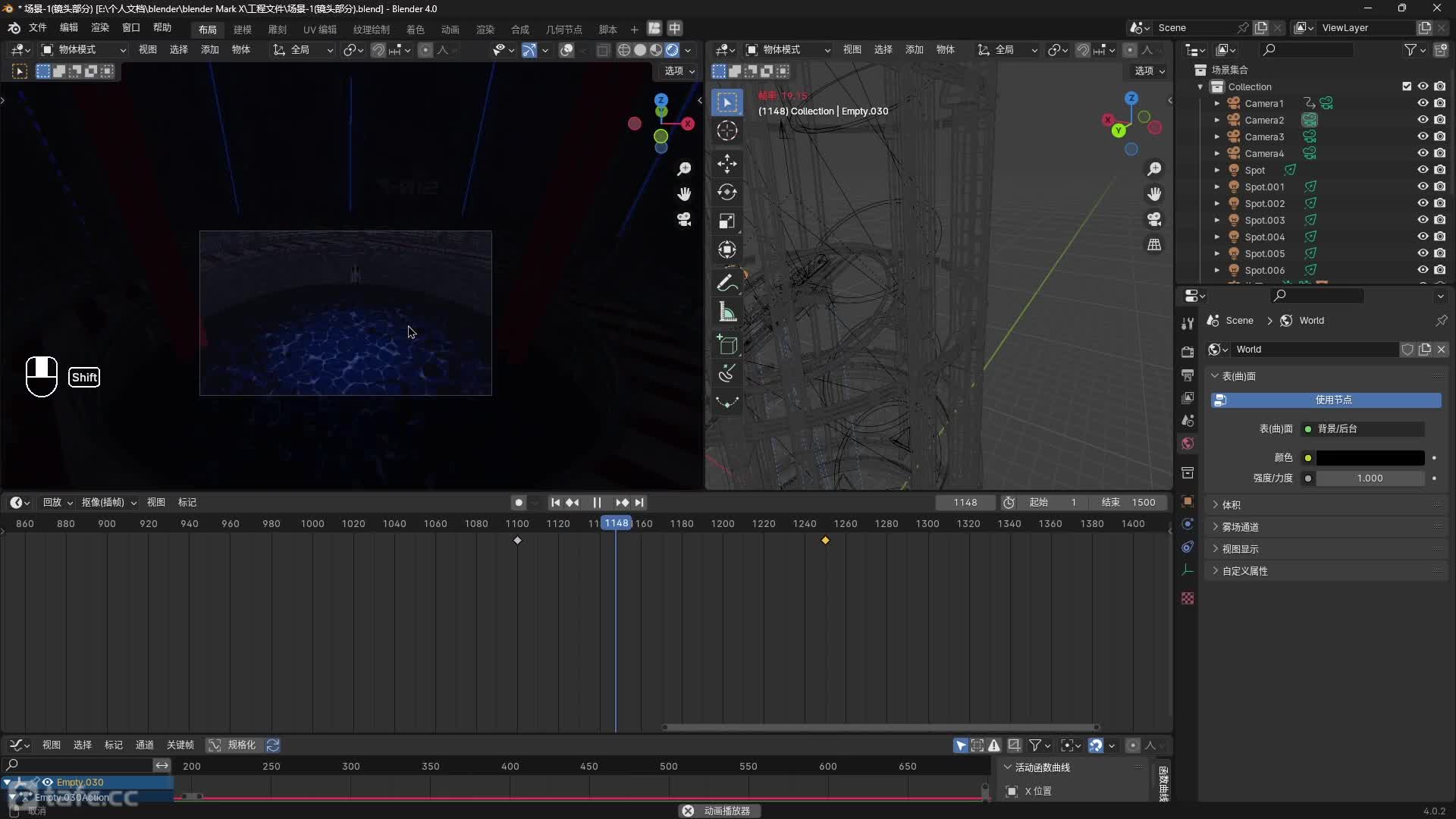Image resolution: width=1456 pixels, height=819 pixels.
Task: Hide Spot.003 in viewport via eye icon
Action: click(x=1423, y=220)
